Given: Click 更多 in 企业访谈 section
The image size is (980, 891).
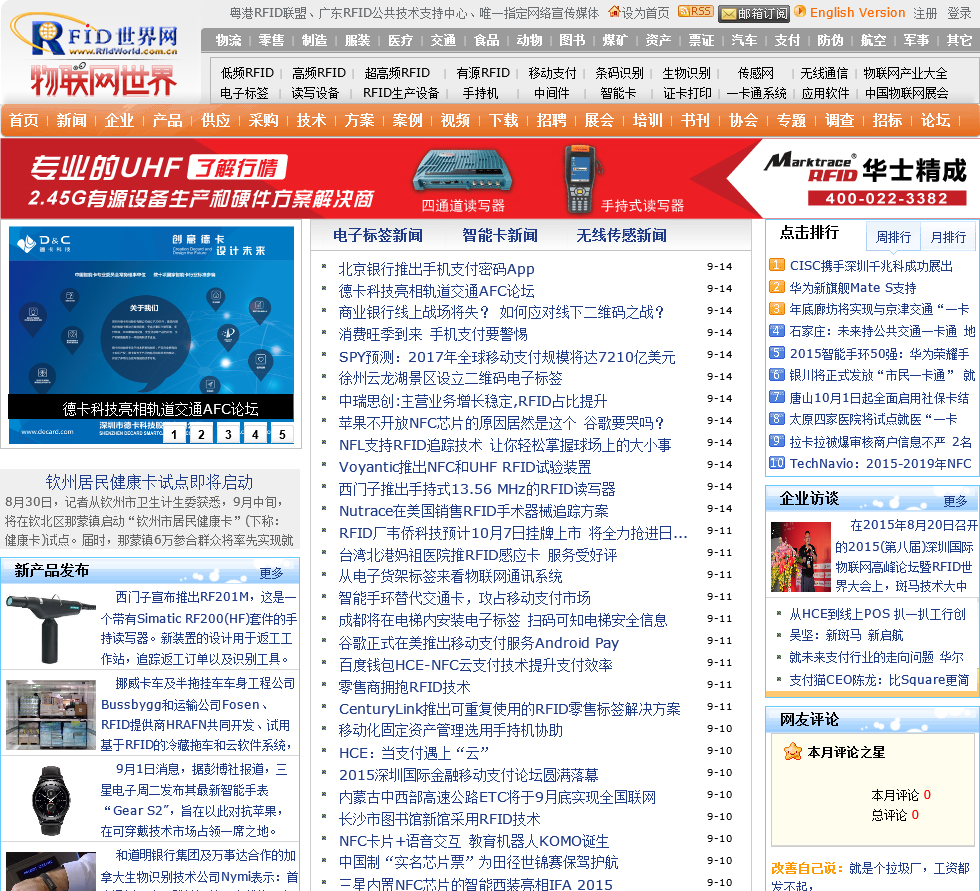Looking at the screenshot, I should 955,501.
